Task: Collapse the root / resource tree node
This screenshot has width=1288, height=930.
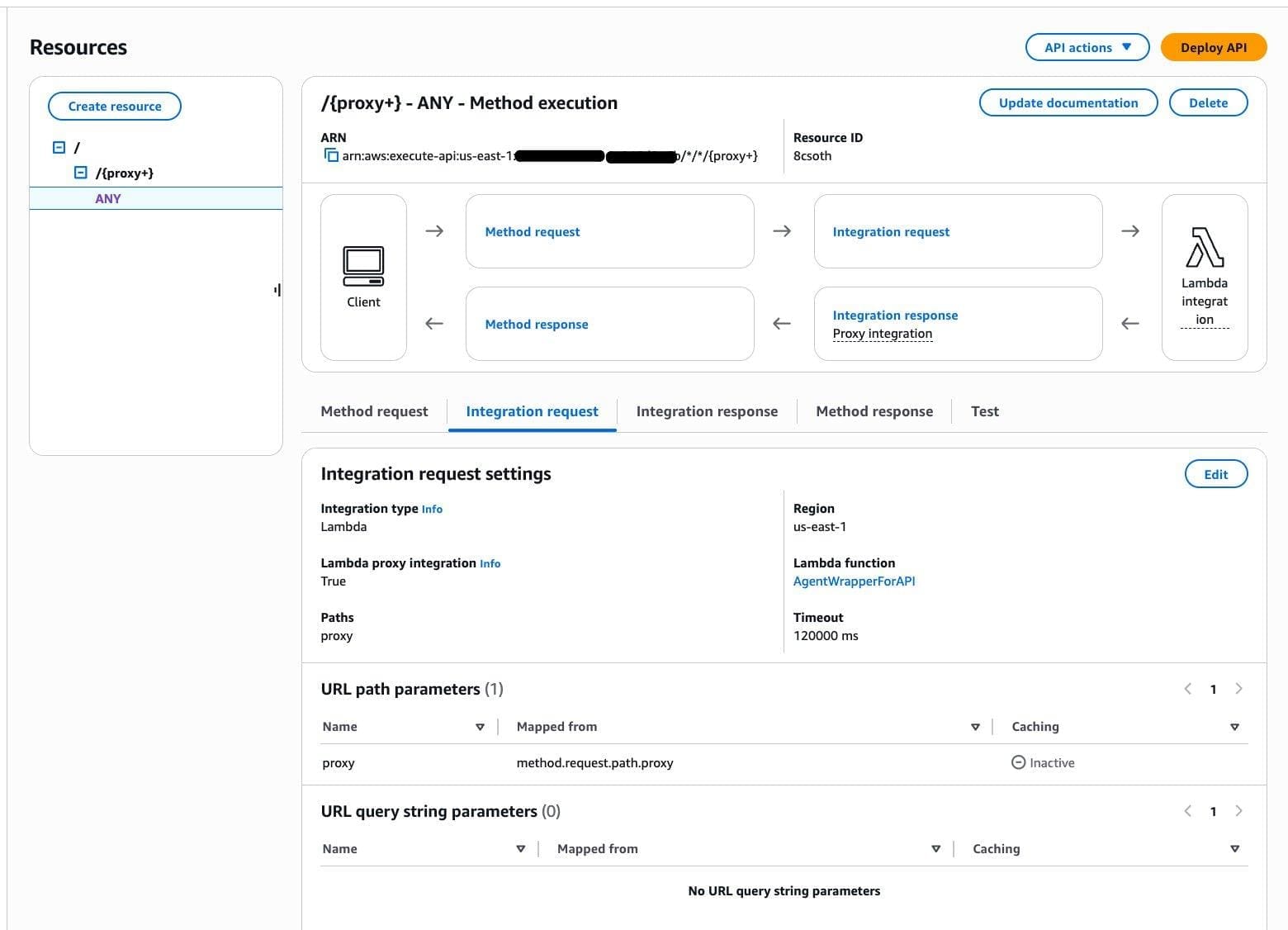Action: [59, 148]
